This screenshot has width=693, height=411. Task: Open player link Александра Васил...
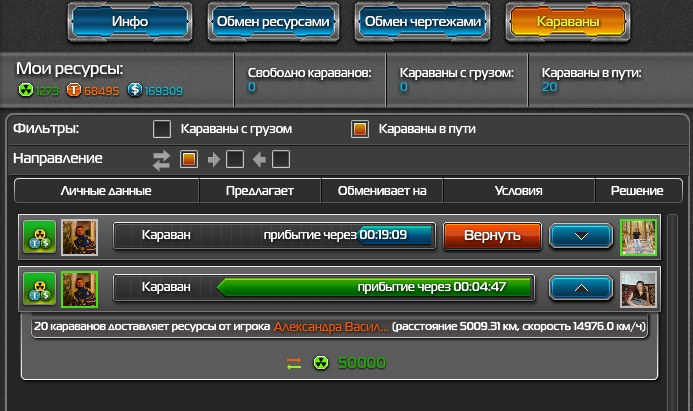pos(331,327)
